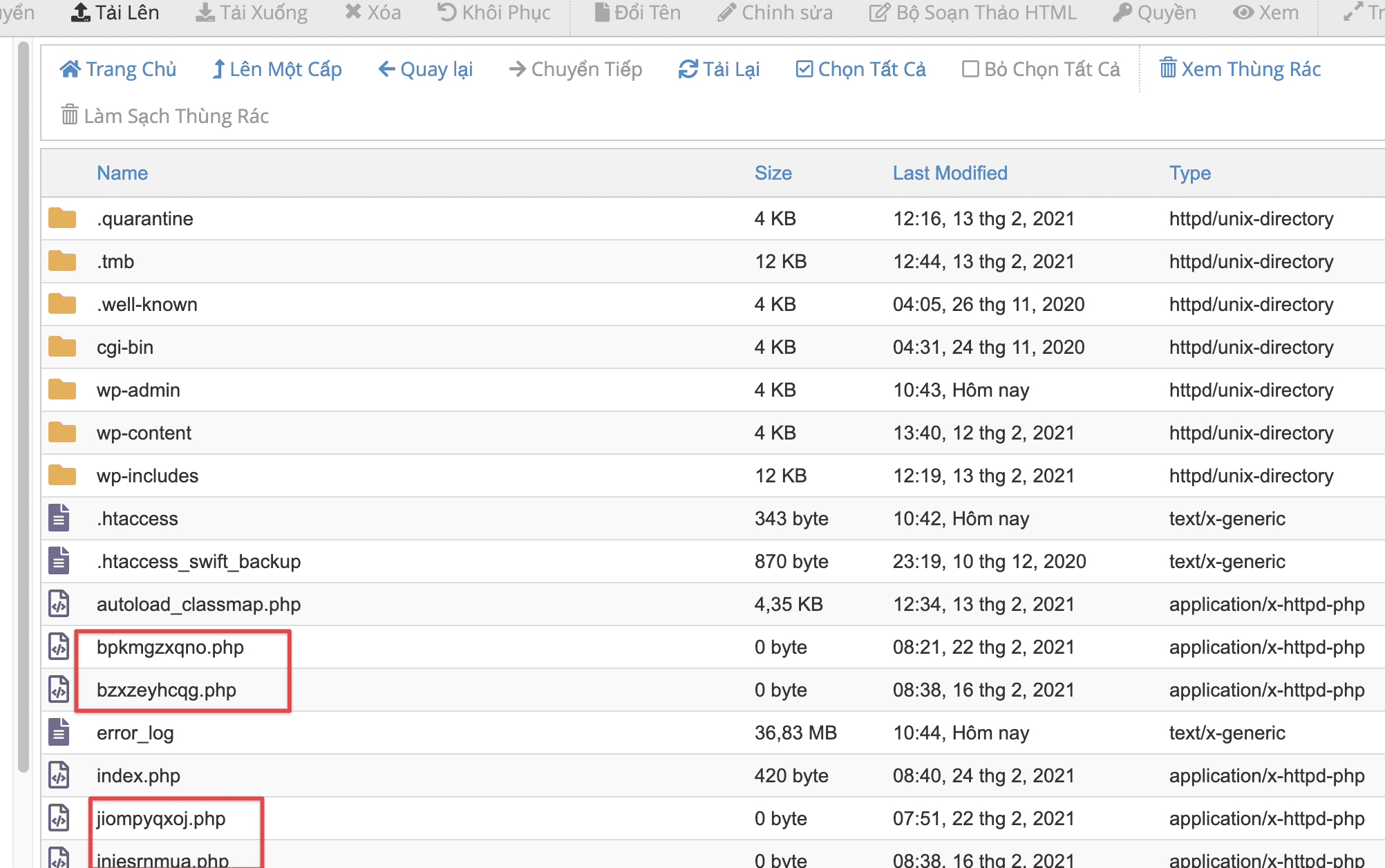Click the Tải Lên upload icon
The image size is (1385, 868).
coord(81,12)
